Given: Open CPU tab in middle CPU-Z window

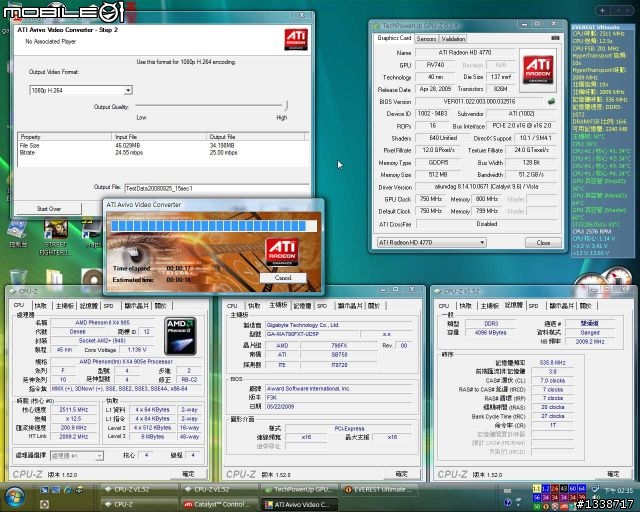Looking at the screenshot, I should click(232, 305).
